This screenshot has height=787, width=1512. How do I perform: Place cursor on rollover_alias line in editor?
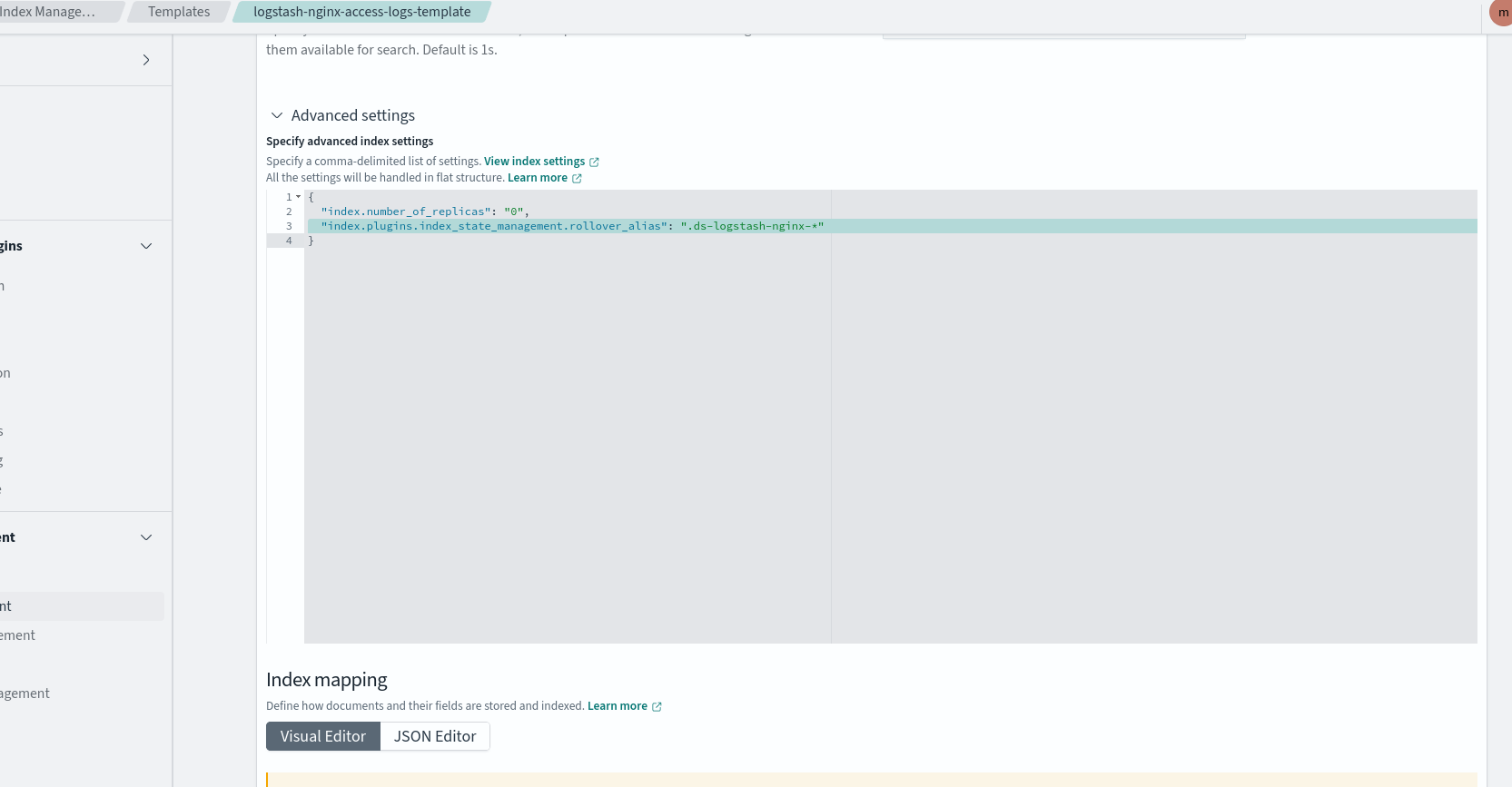click(572, 226)
